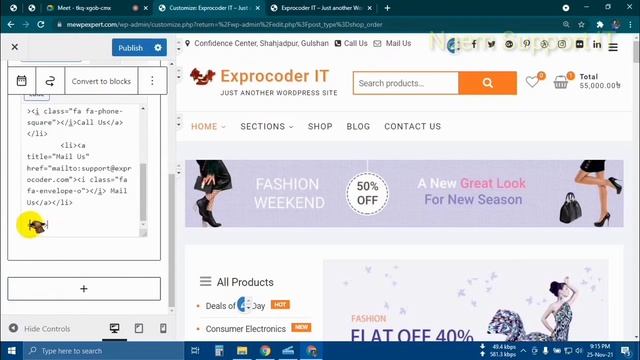Open the shopping cart basket icon
The image size is (640, 360).
pos(561,82)
